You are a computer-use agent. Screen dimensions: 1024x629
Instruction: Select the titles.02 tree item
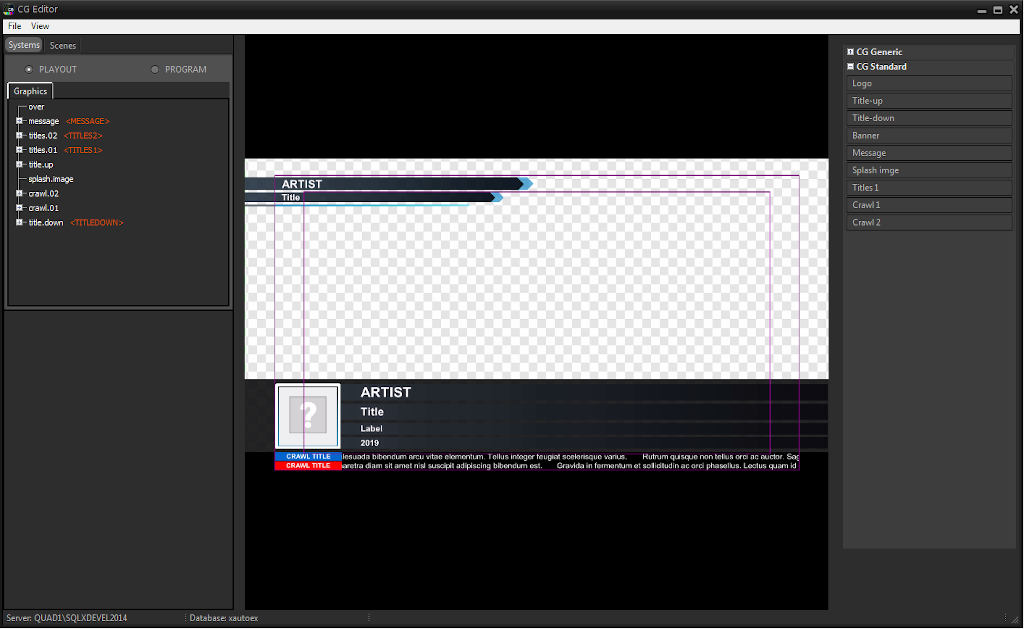point(42,135)
